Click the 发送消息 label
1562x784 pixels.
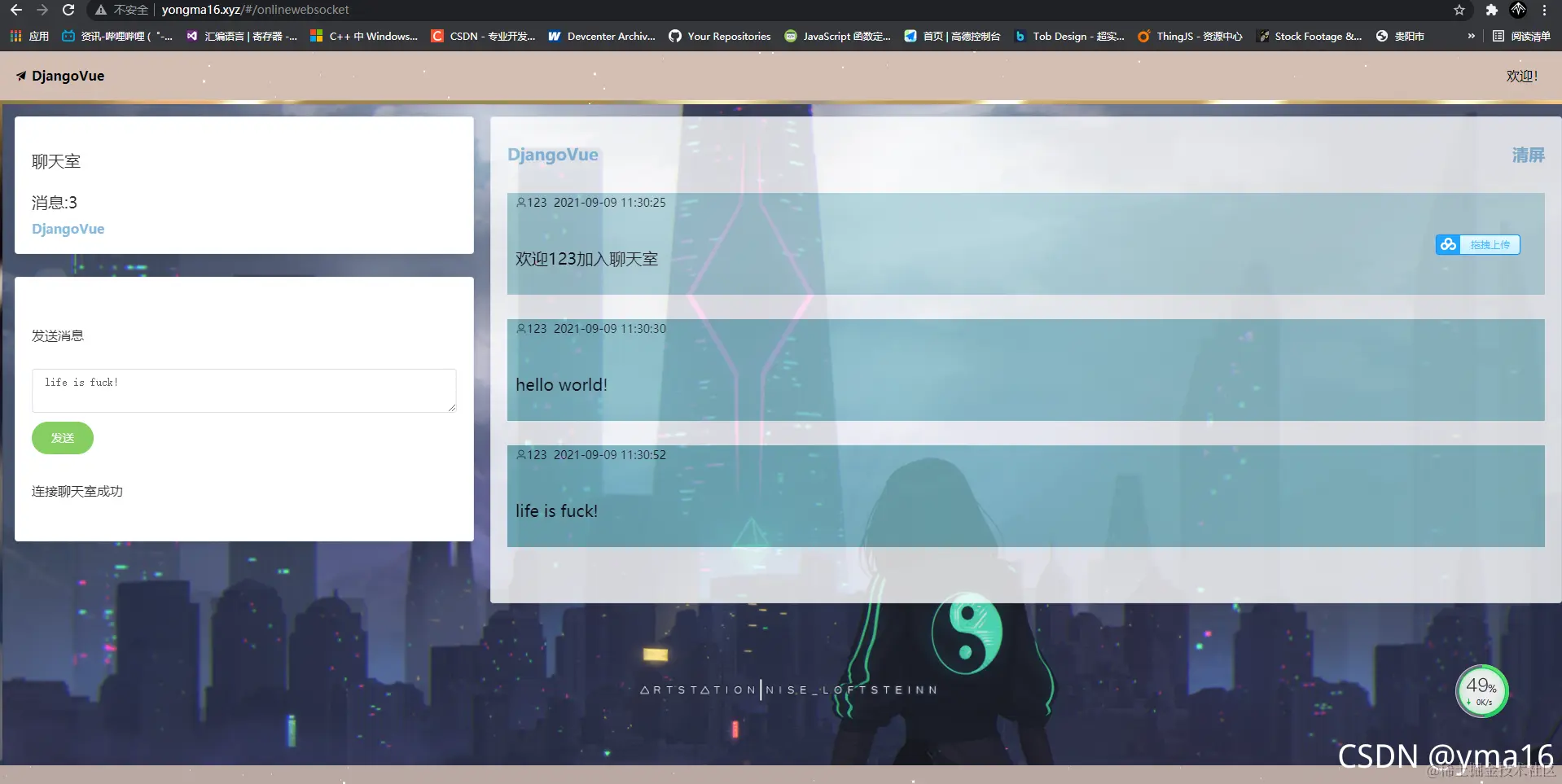pyautogui.click(x=58, y=335)
